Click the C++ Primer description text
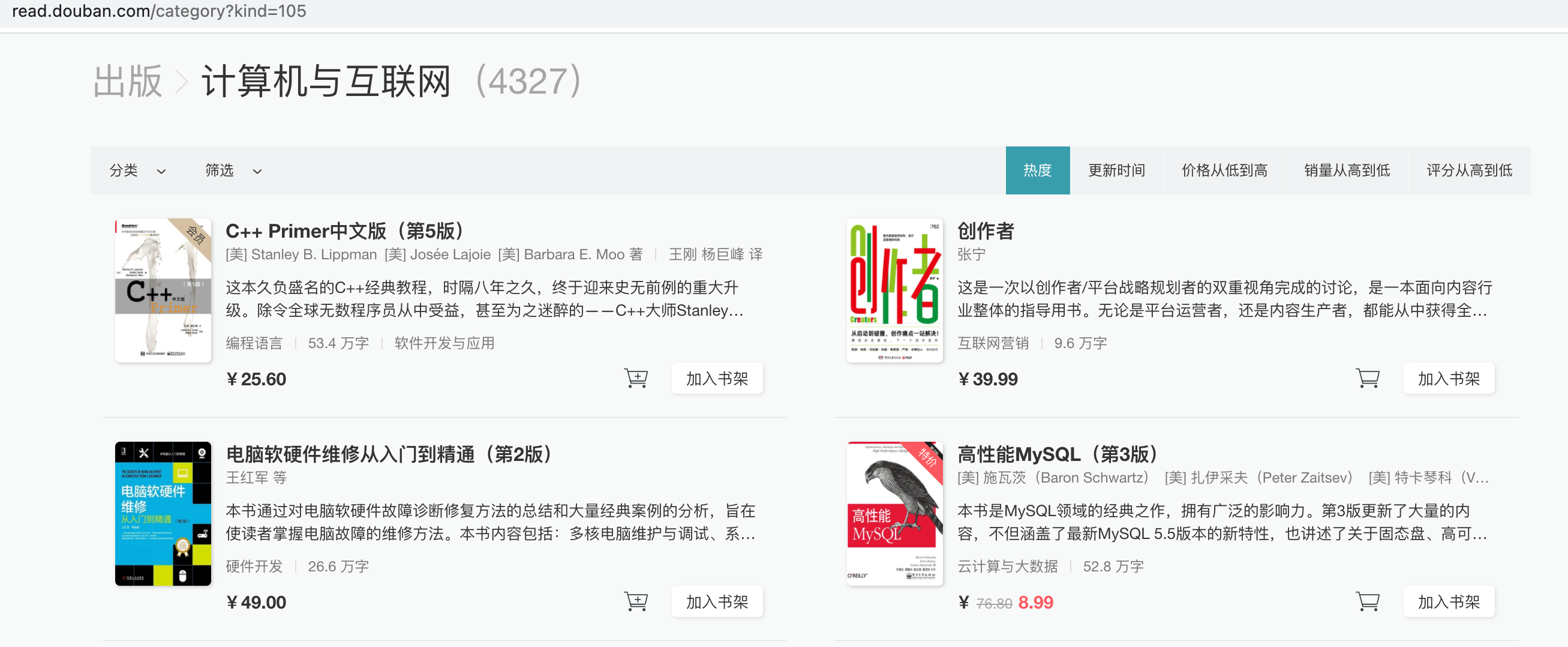The height and width of the screenshot is (647, 1568). pyautogui.click(x=485, y=298)
